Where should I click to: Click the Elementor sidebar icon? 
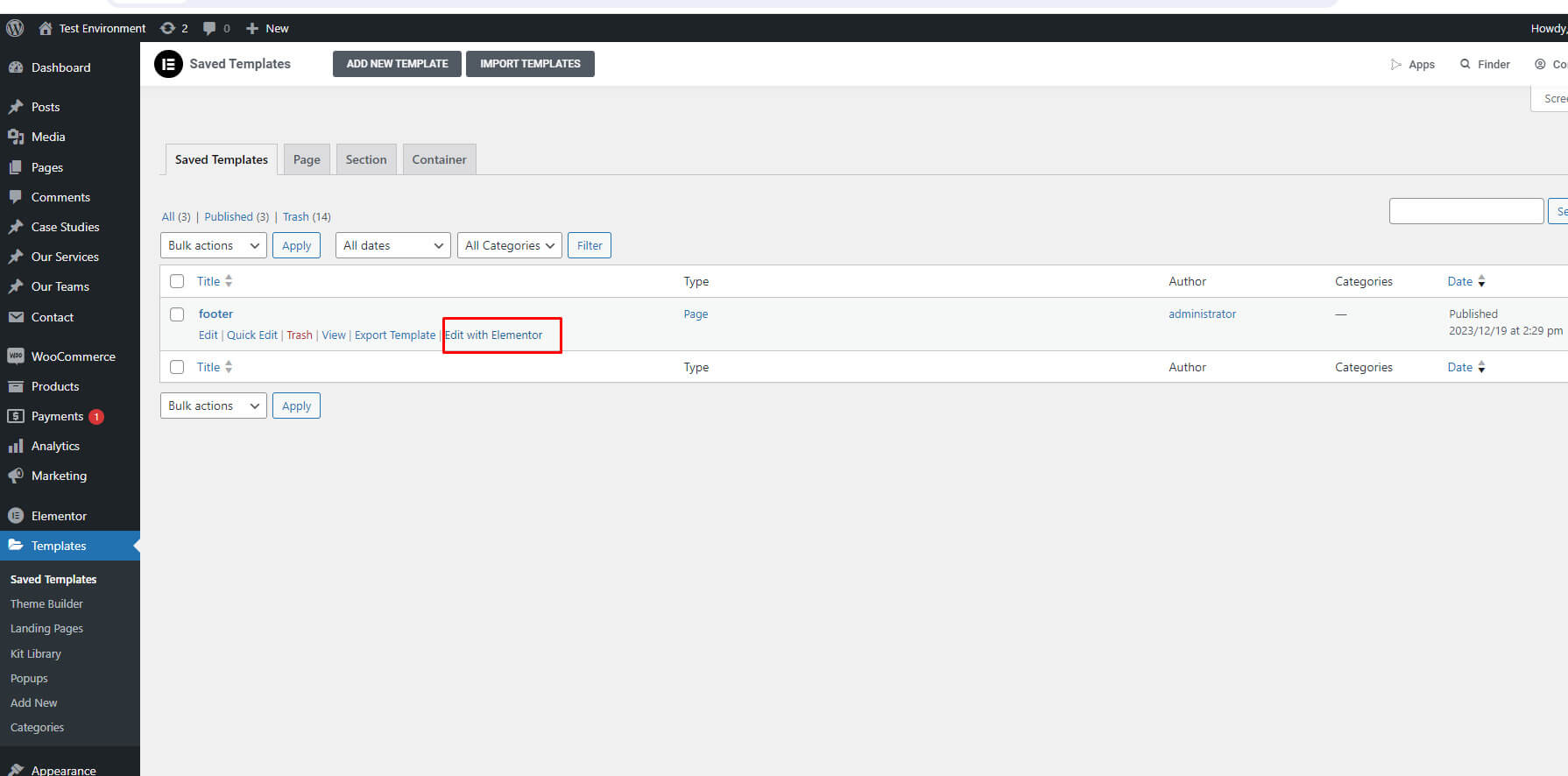16,516
